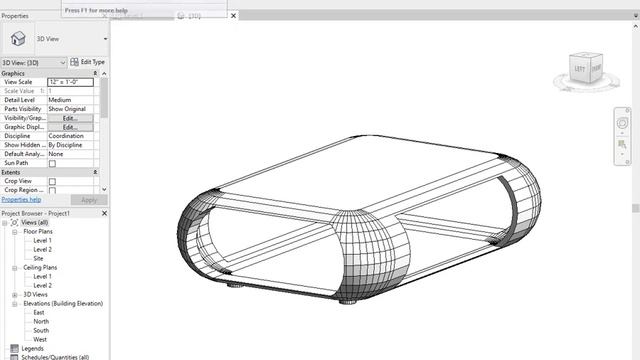
Task: Collapse the Extents properties section
Action: (x=95, y=172)
